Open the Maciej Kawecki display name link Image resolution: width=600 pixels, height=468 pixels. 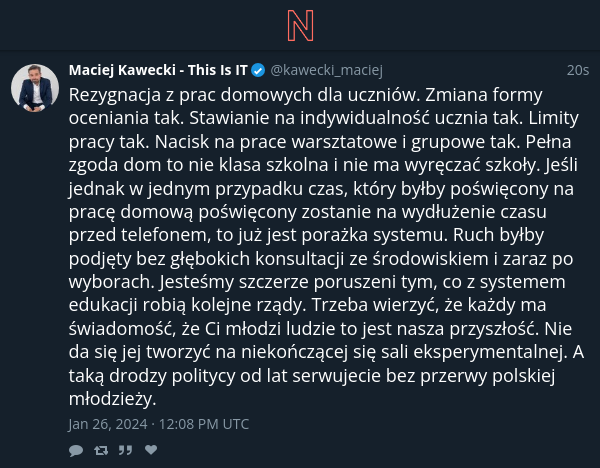pos(158,70)
